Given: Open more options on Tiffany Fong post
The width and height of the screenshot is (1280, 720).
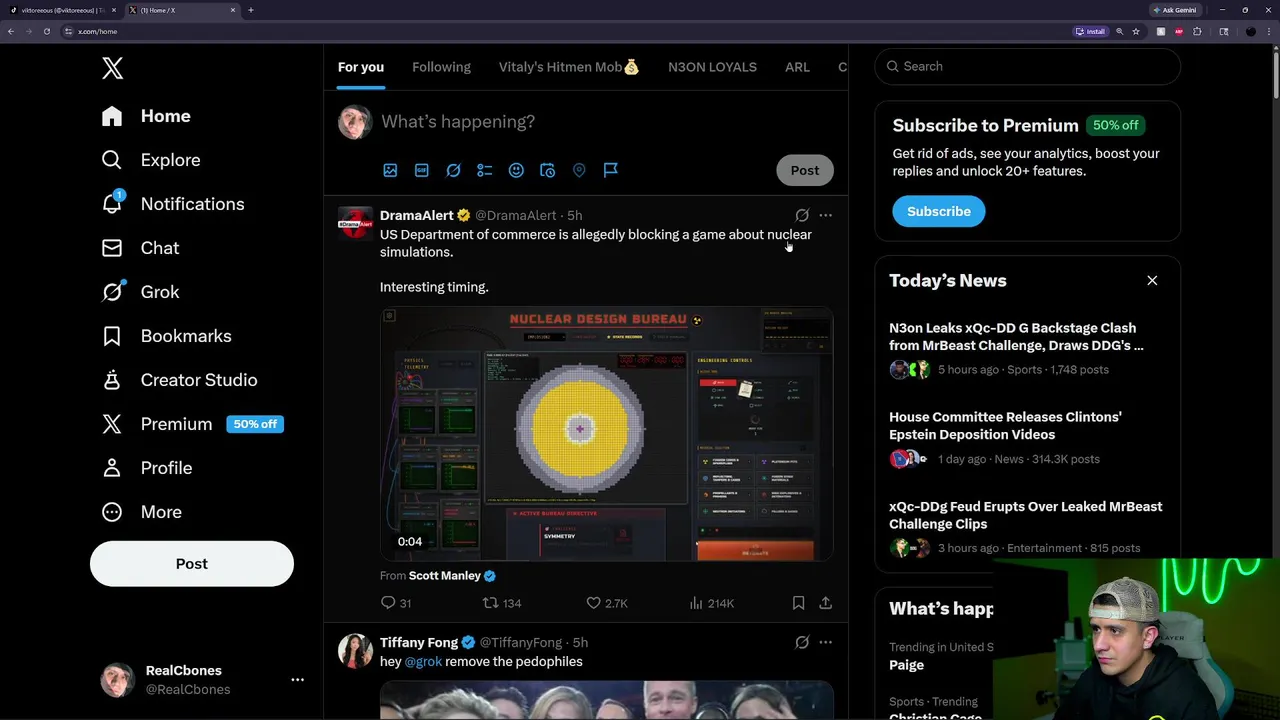Looking at the screenshot, I should coord(825,642).
